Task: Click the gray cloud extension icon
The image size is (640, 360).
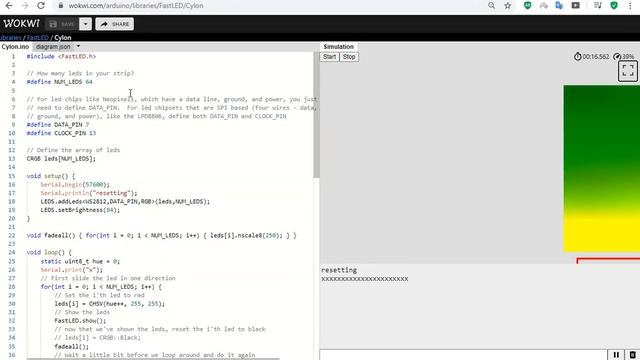Action: point(544,6)
